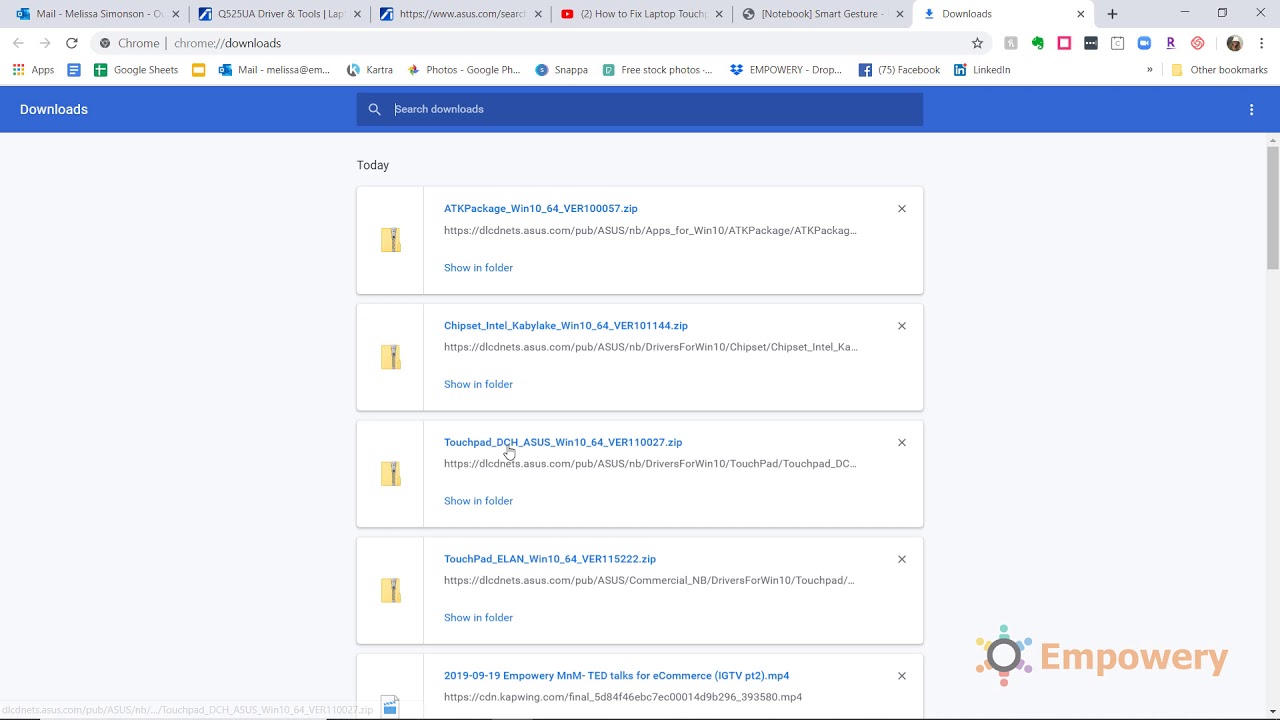Click the zip icon for Touchpad_DCH_ASUS download
1280x720 pixels.
point(390,474)
